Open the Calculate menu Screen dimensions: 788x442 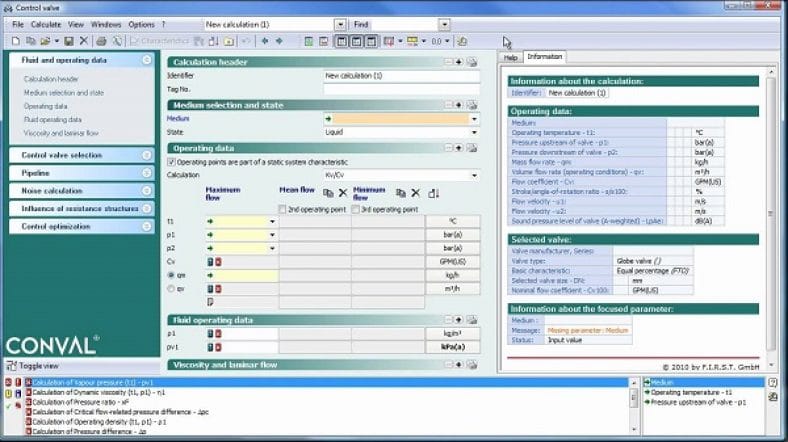click(45, 23)
